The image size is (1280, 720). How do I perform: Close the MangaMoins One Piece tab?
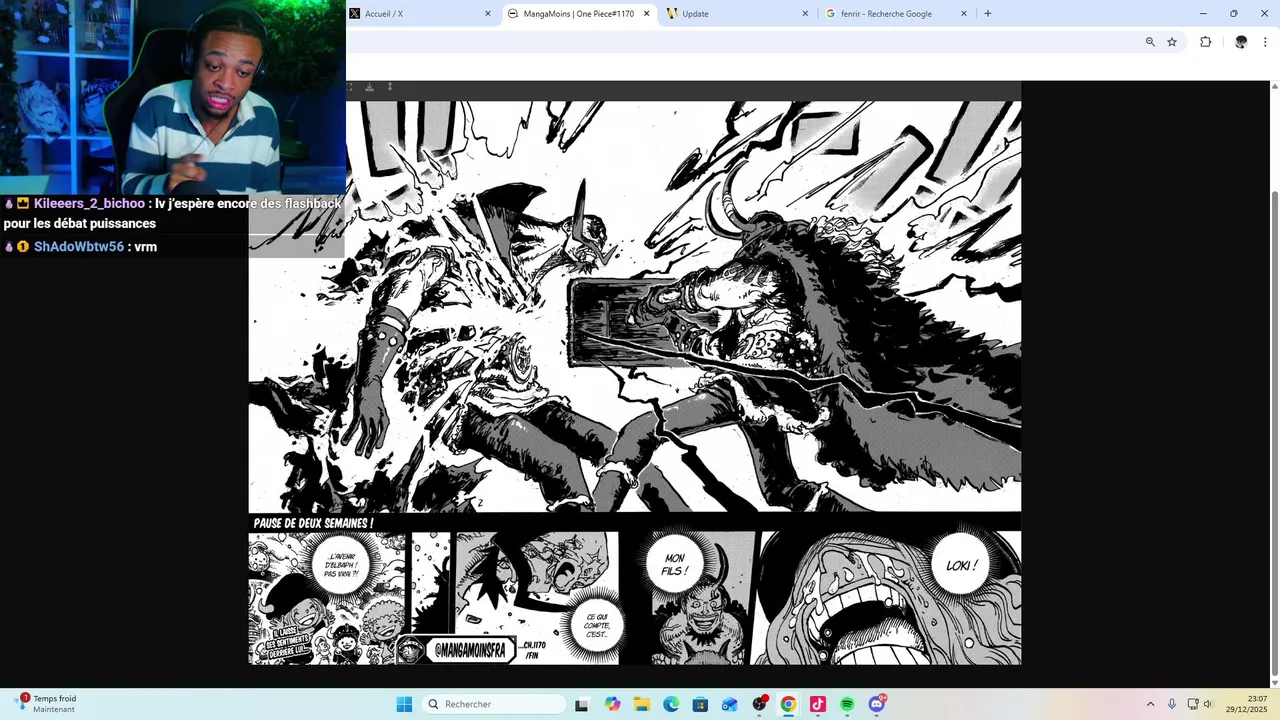[646, 14]
